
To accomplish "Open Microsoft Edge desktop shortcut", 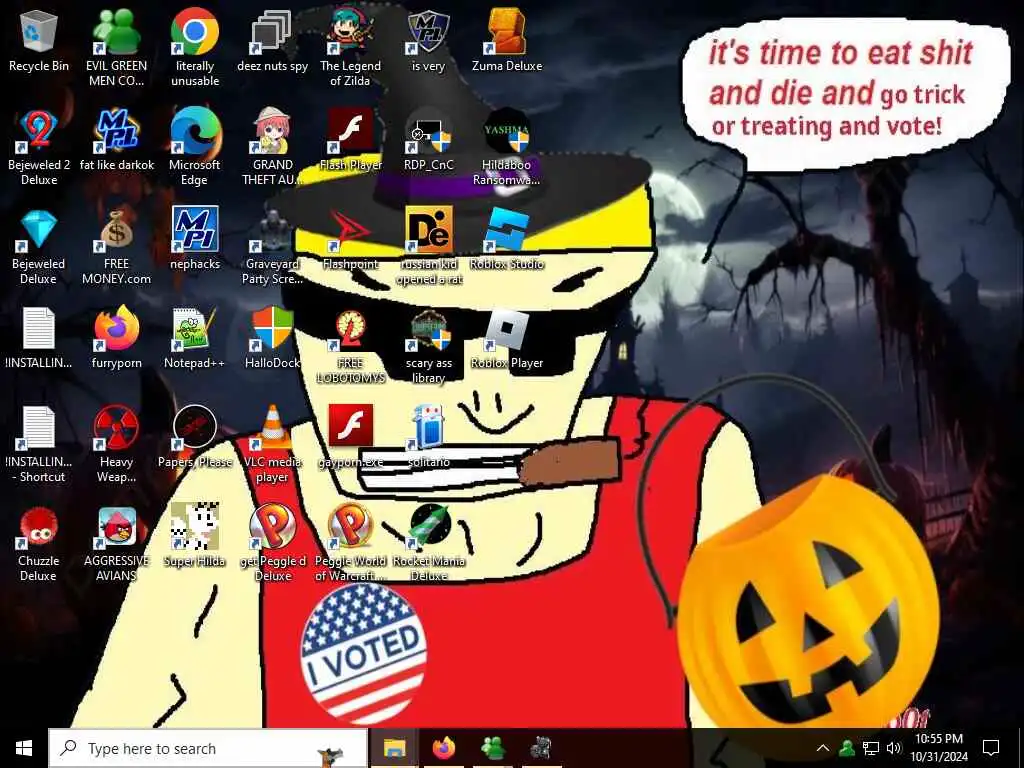I will tap(195, 147).
